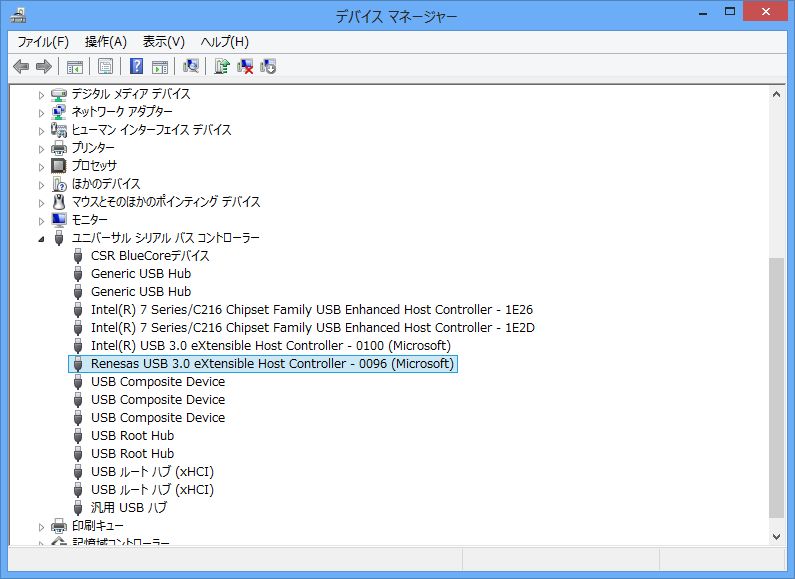Click the プロセッサ chip icon

59,166
